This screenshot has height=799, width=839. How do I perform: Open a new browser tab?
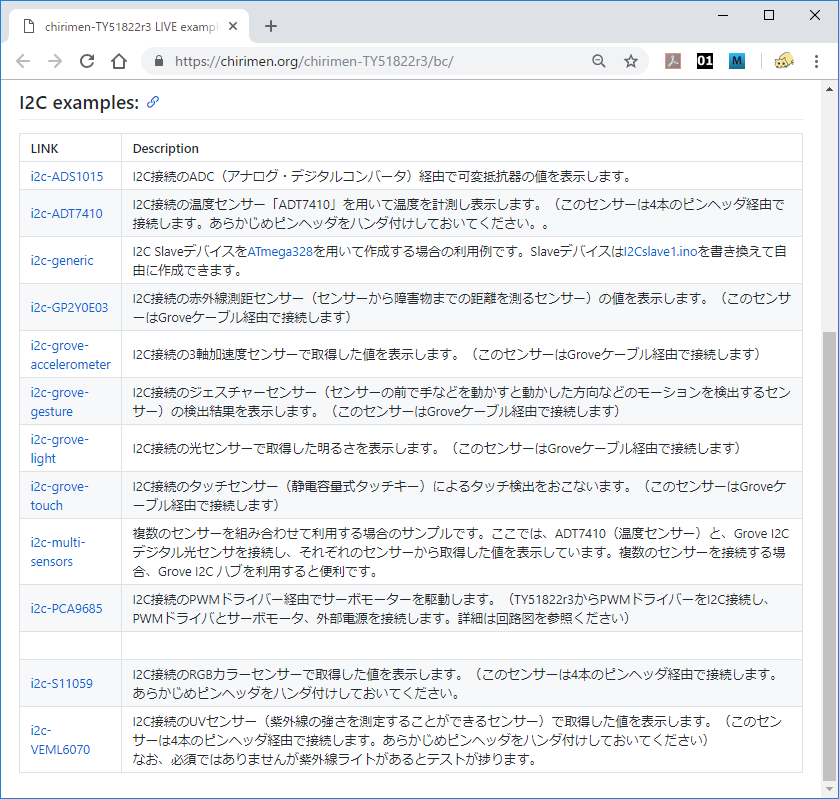coord(271,26)
